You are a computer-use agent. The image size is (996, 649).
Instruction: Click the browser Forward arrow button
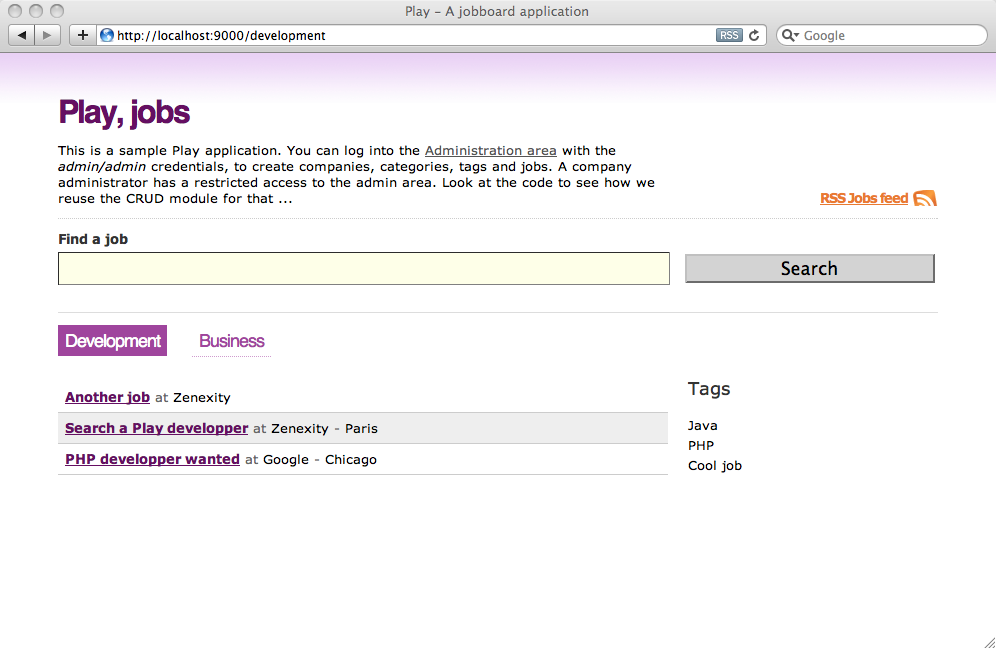pos(48,35)
